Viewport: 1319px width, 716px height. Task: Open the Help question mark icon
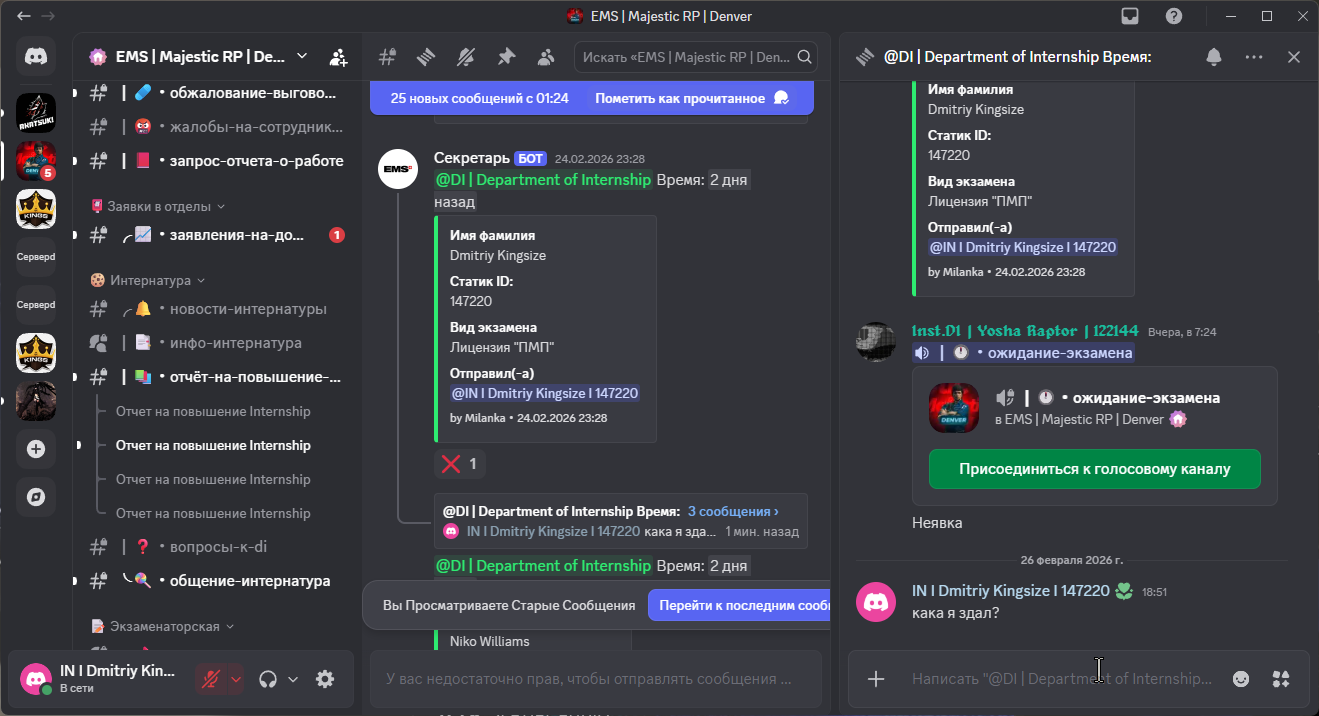point(1174,16)
